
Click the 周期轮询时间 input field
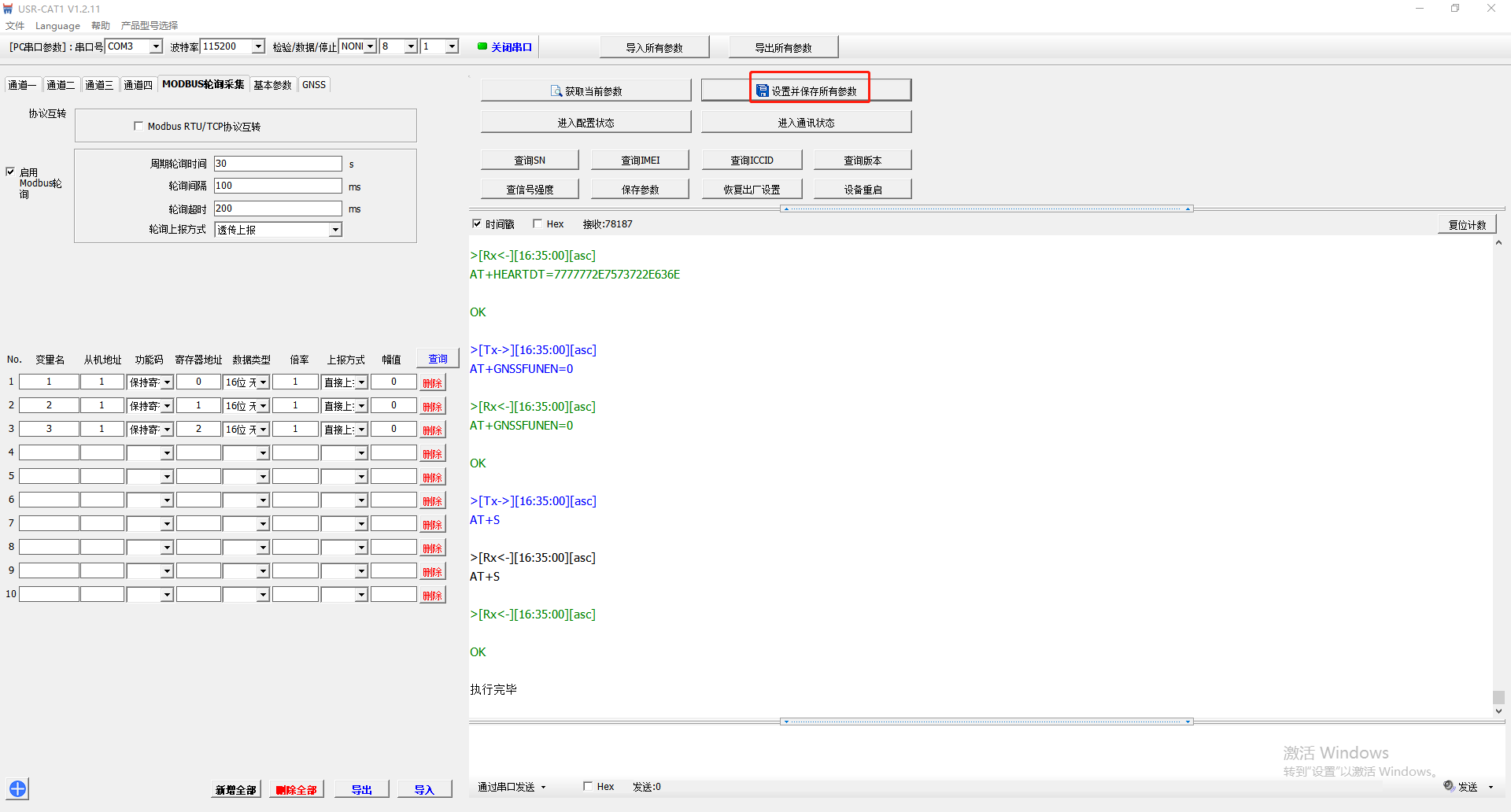(x=277, y=164)
